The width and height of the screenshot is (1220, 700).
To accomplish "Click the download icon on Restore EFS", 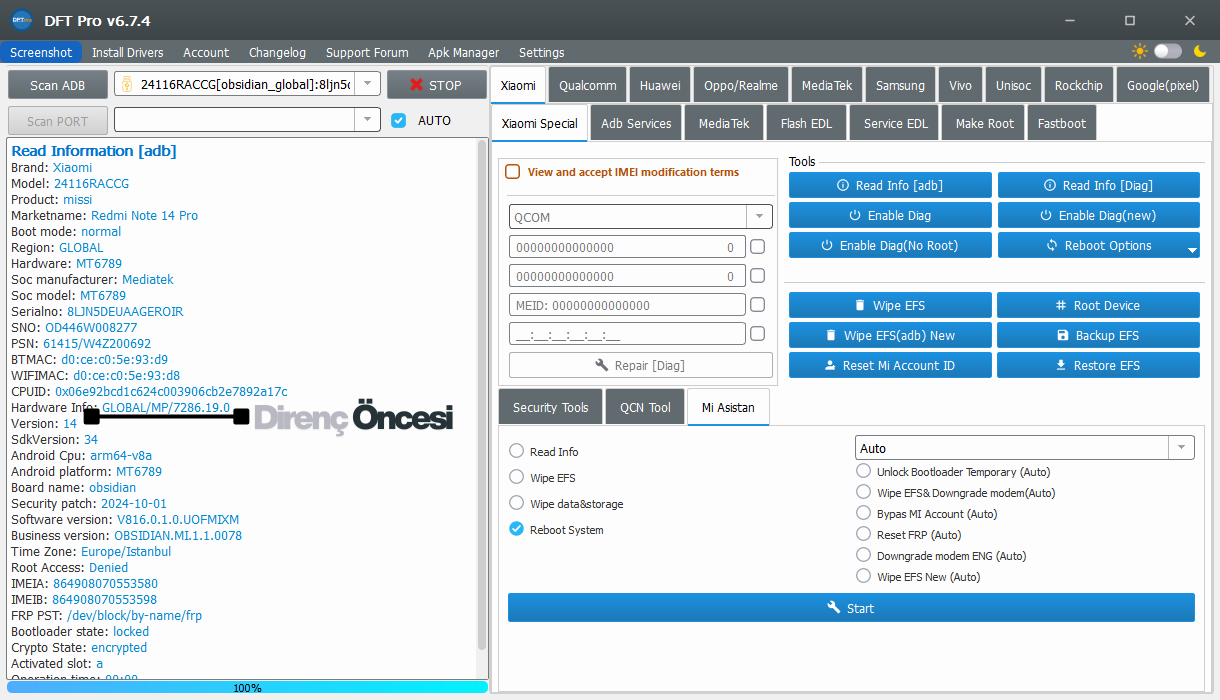I will click(x=1060, y=365).
